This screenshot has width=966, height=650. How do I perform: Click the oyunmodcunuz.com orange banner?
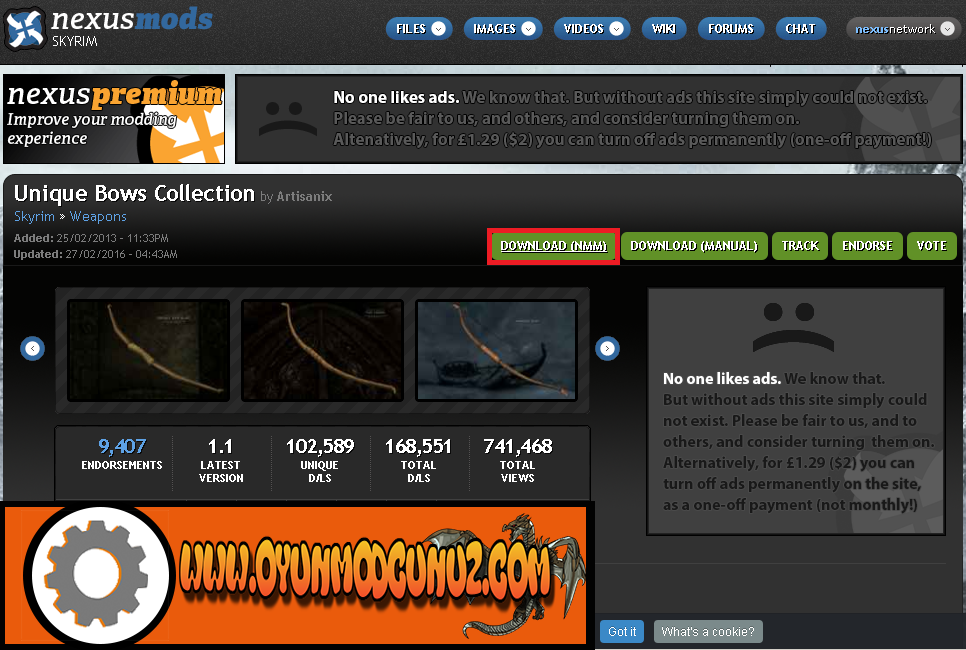point(297,575)
